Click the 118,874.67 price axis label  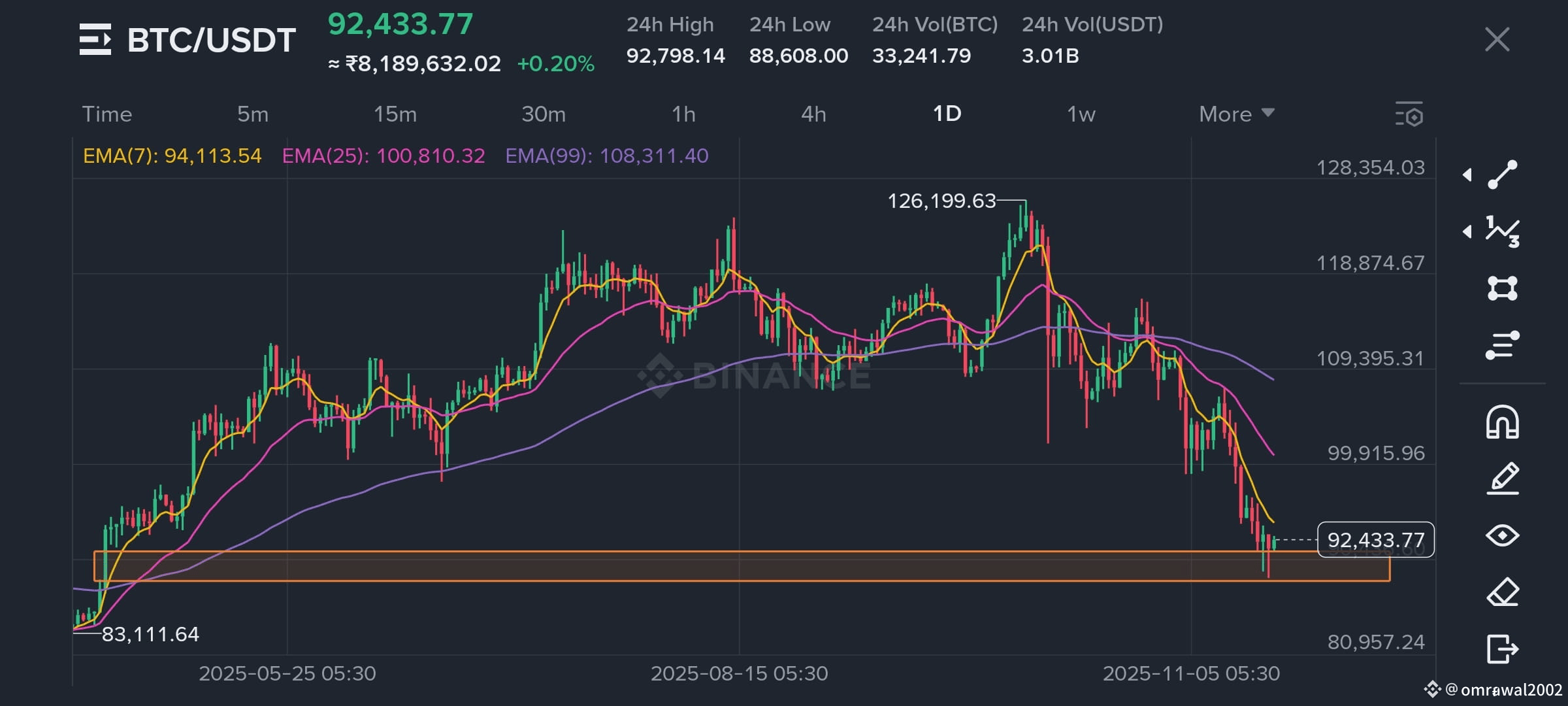1370,263
